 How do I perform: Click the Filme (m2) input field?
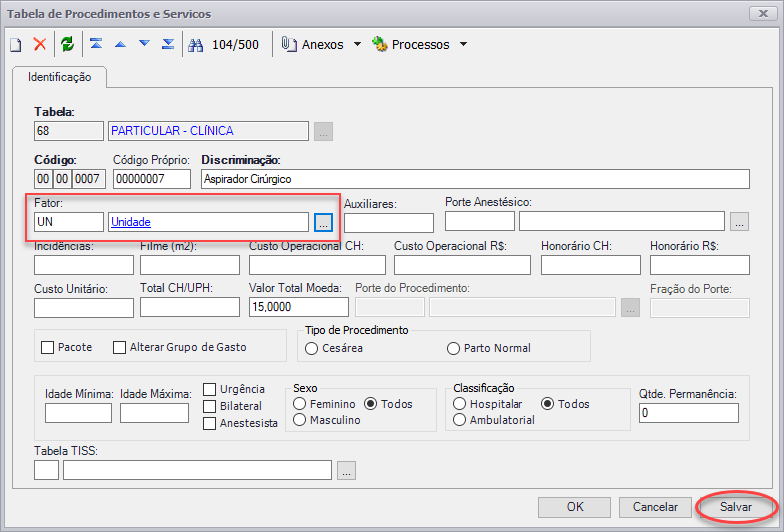pos(190,265)
